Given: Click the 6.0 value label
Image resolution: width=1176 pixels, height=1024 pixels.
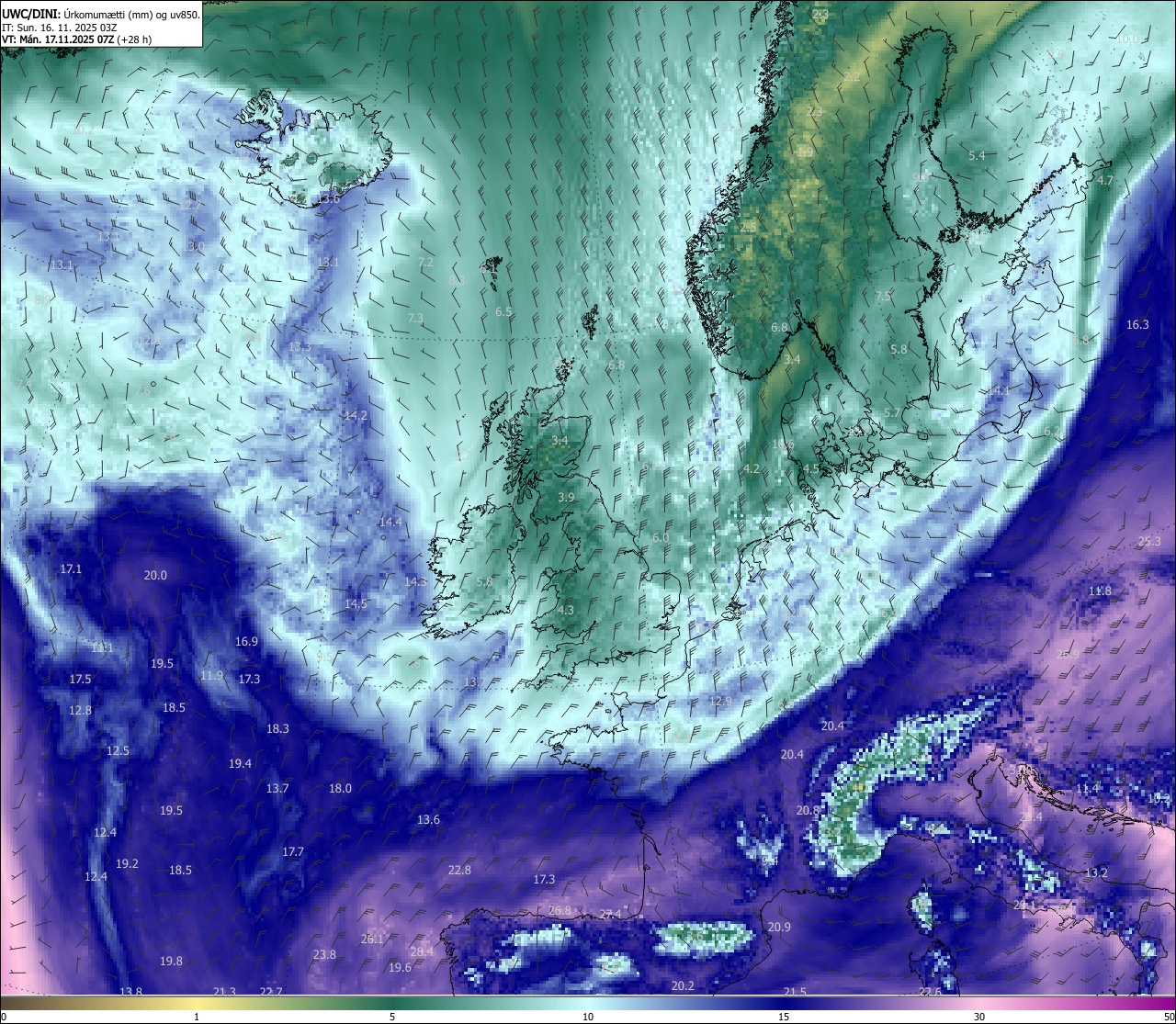Looking at the screenshot, I should pos(661,538).
